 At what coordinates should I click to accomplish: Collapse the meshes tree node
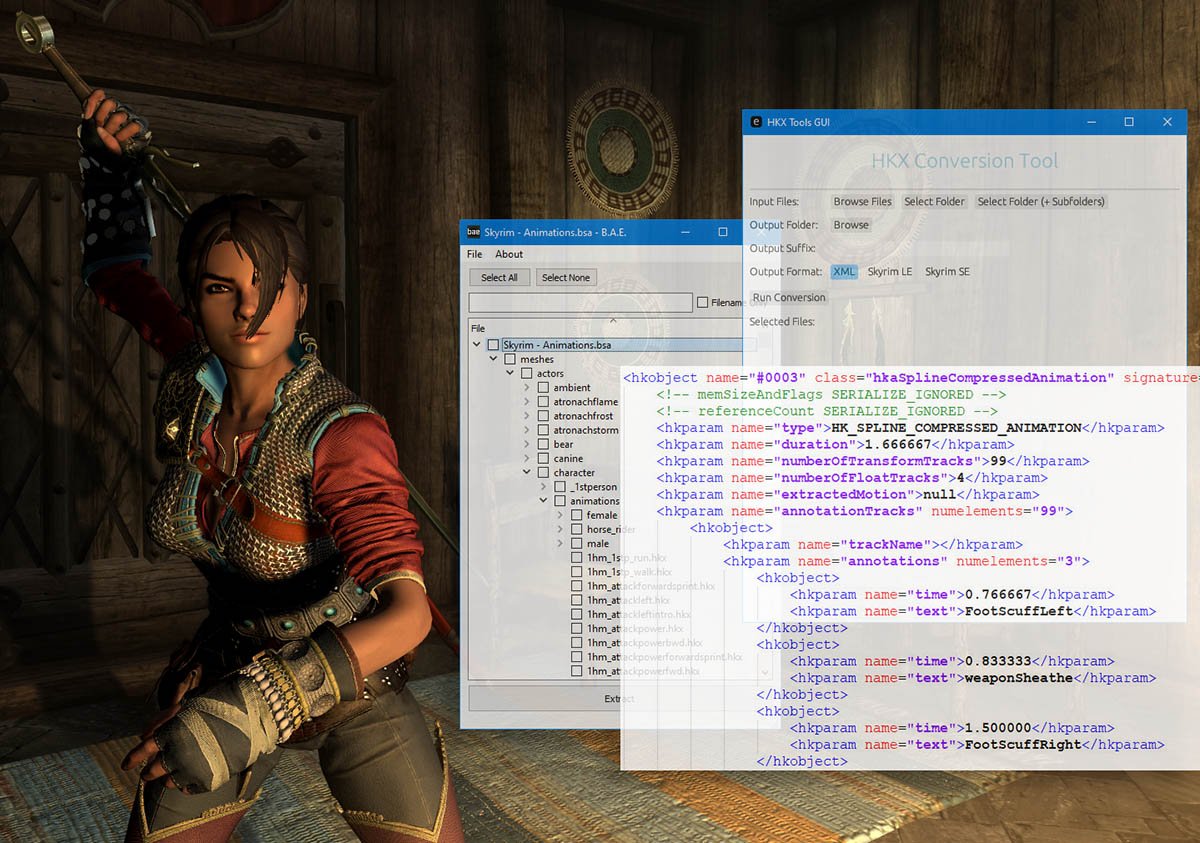tap(494, 359)
